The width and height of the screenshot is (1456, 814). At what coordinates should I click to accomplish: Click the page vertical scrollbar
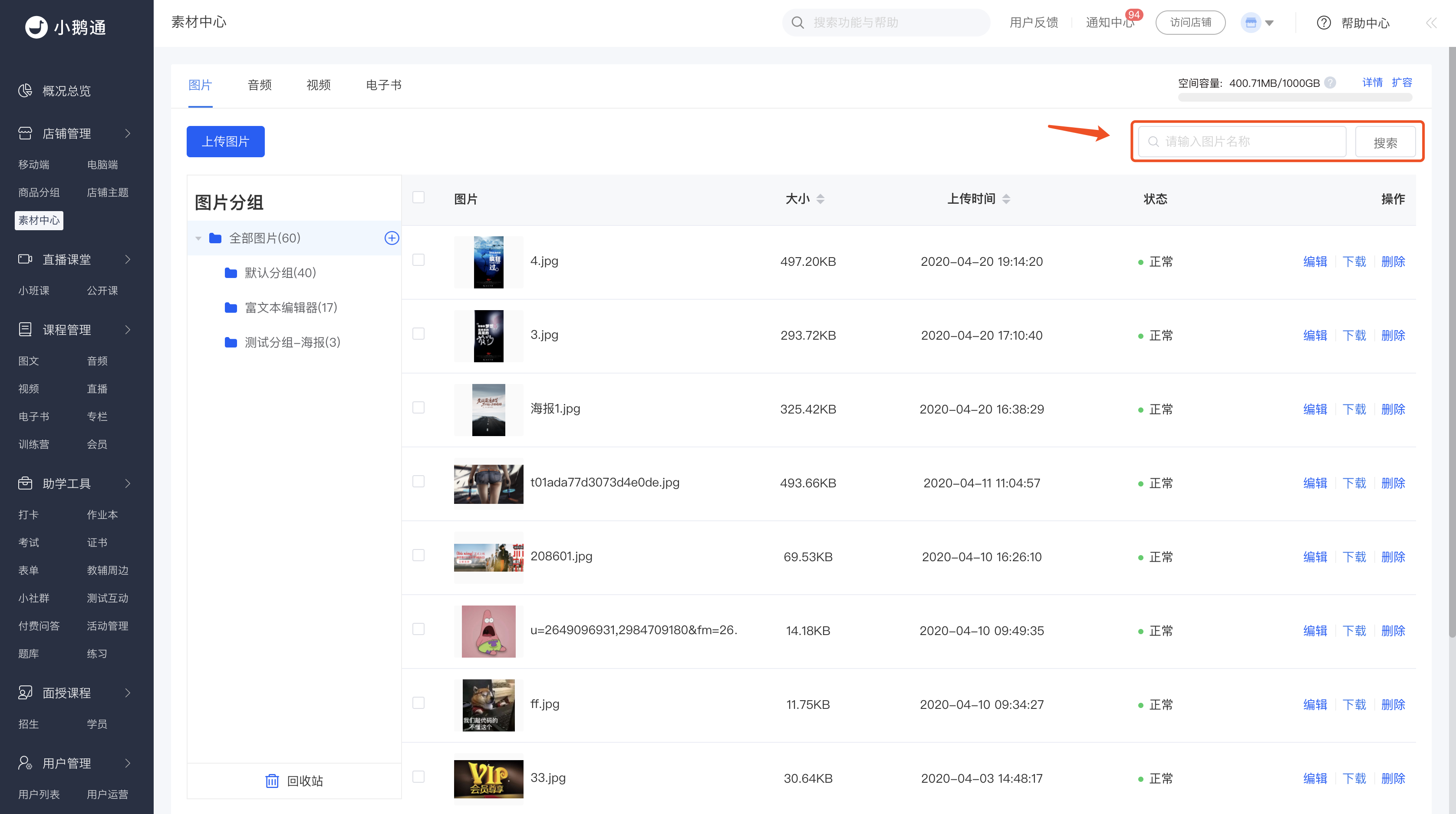tap(1452, 343)
